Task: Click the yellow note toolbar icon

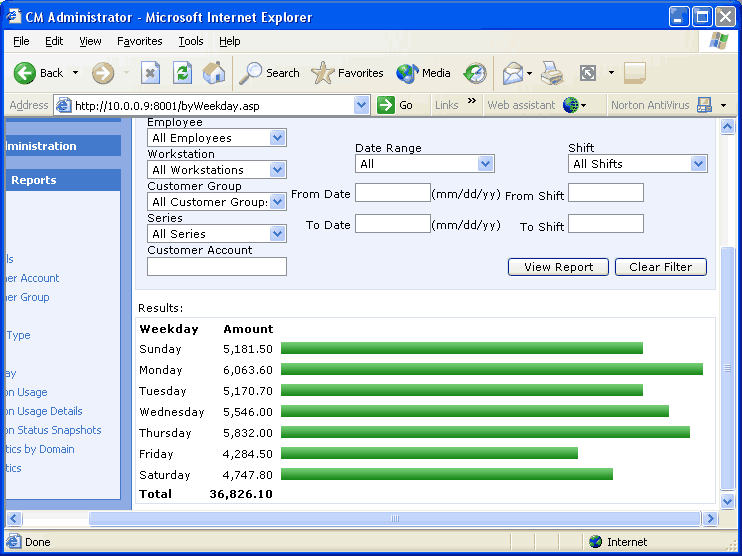Action: (635, 73)
